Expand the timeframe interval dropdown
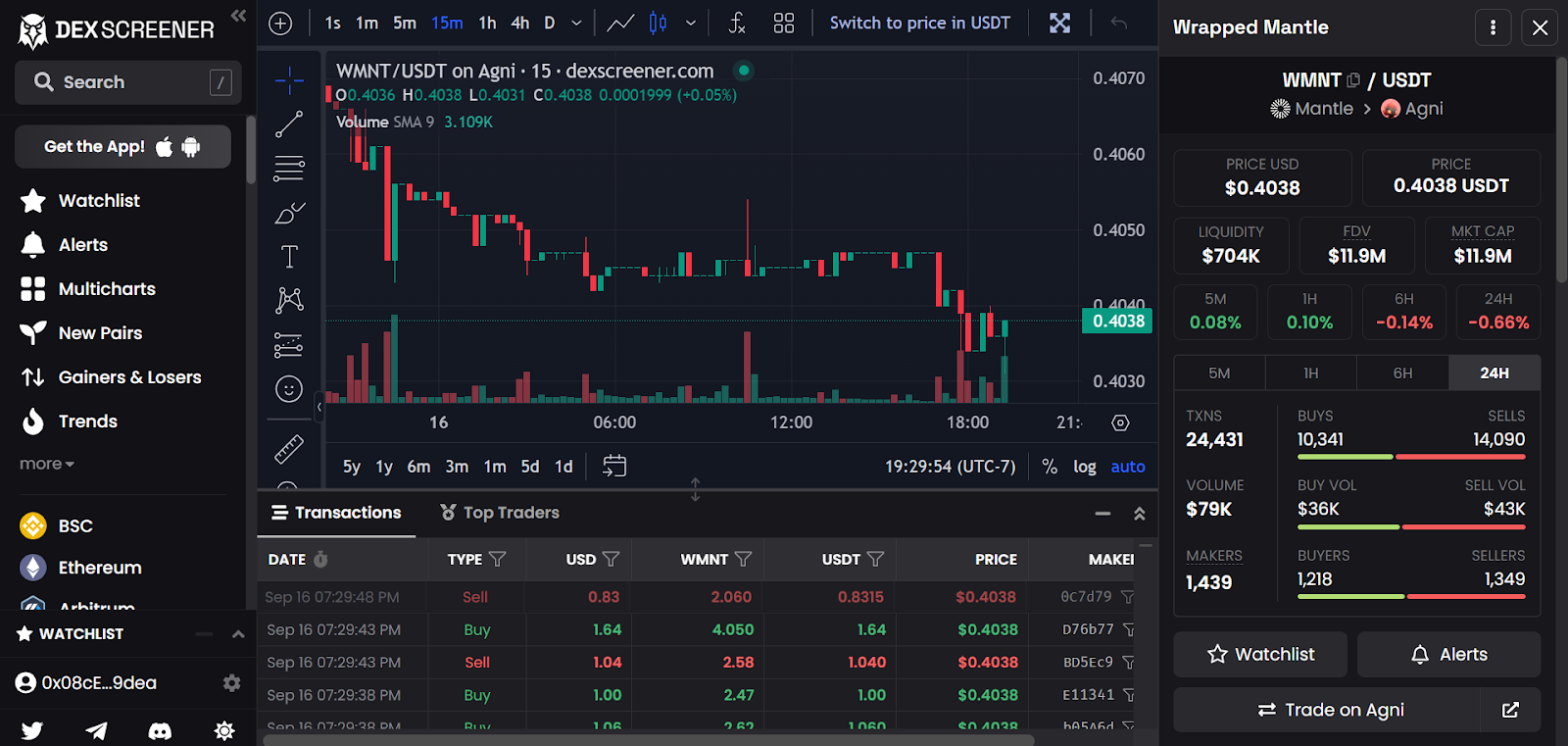Screen dimensions: 1568x746 [x=576, y=24]
